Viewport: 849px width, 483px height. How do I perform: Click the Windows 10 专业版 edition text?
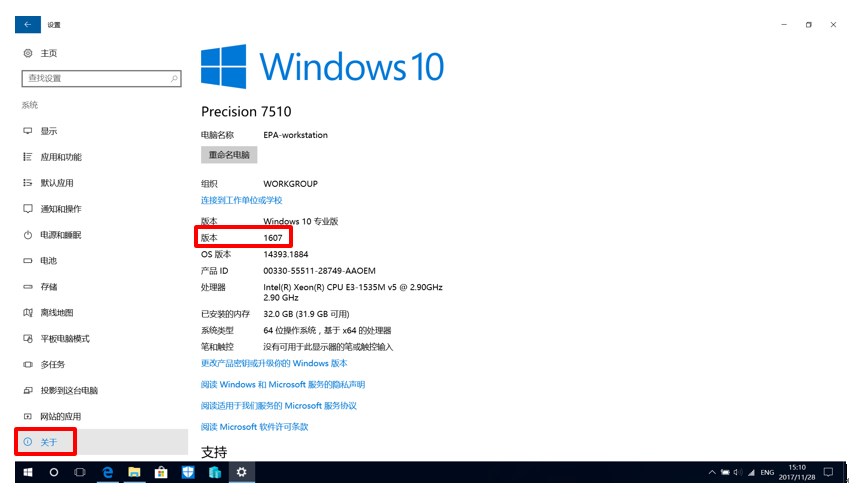[x=301, y=221]
